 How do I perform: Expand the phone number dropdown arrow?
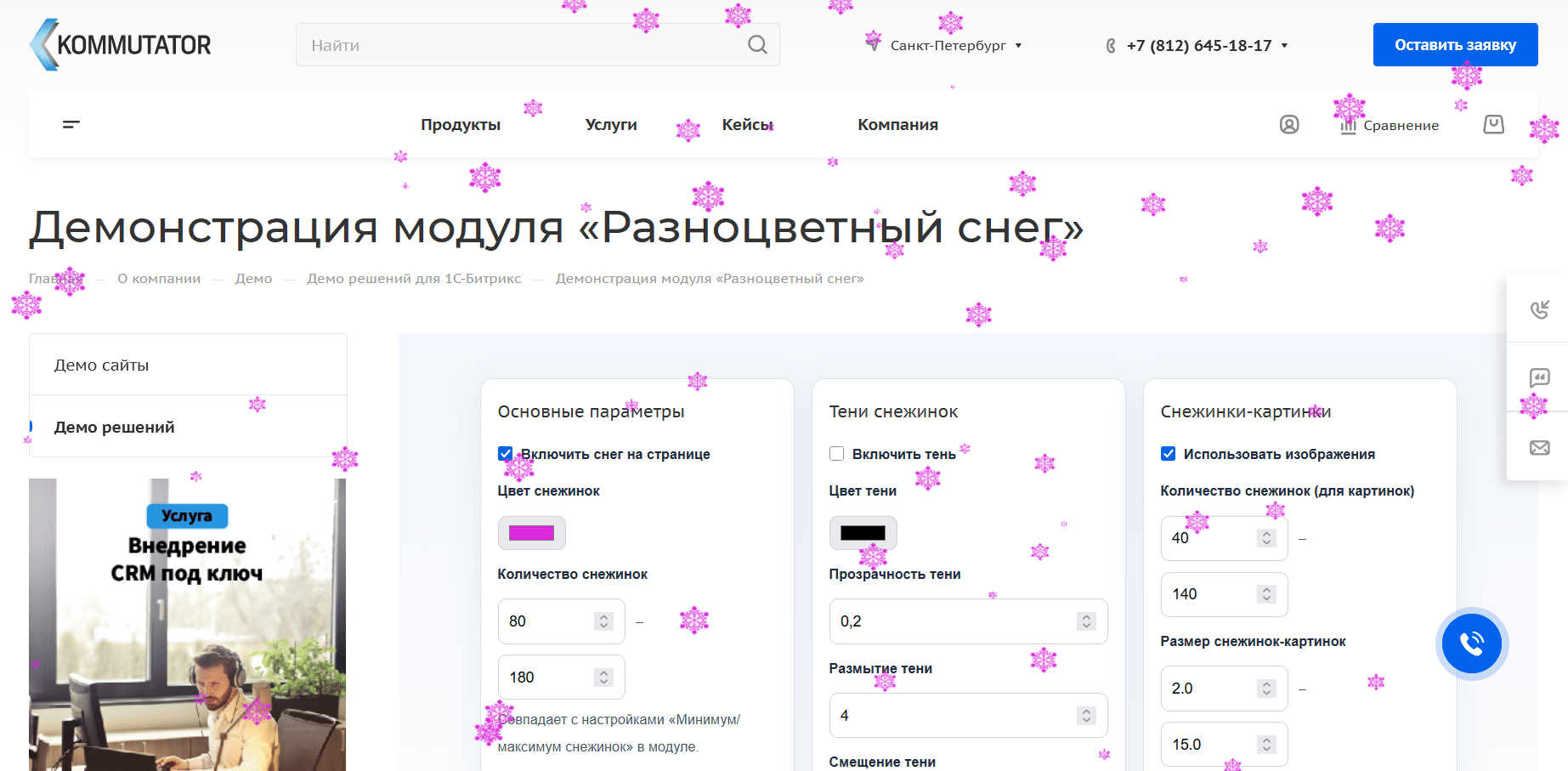coord(1284,46)
